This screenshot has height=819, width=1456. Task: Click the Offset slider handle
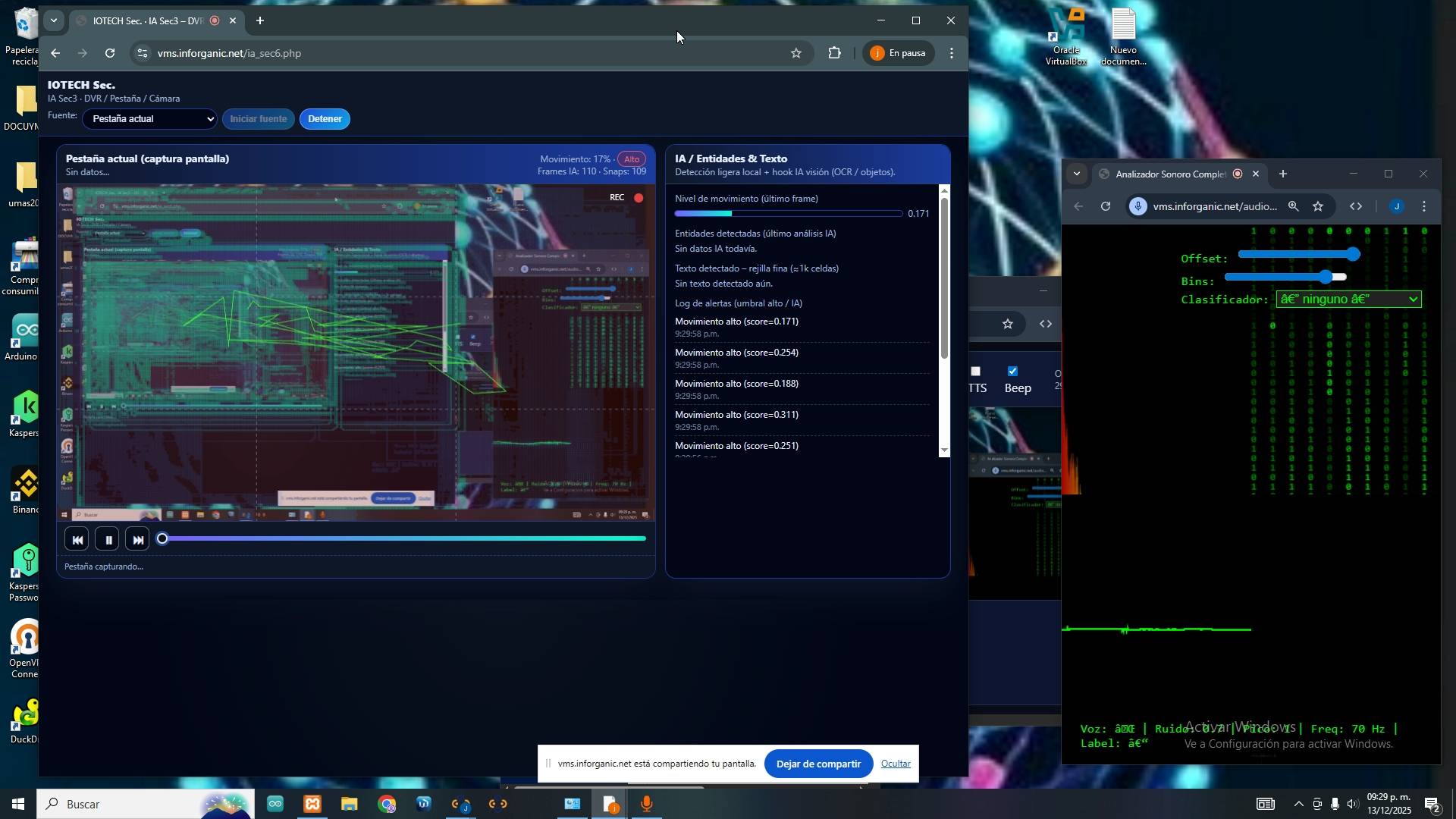(x=1353, y=255)
